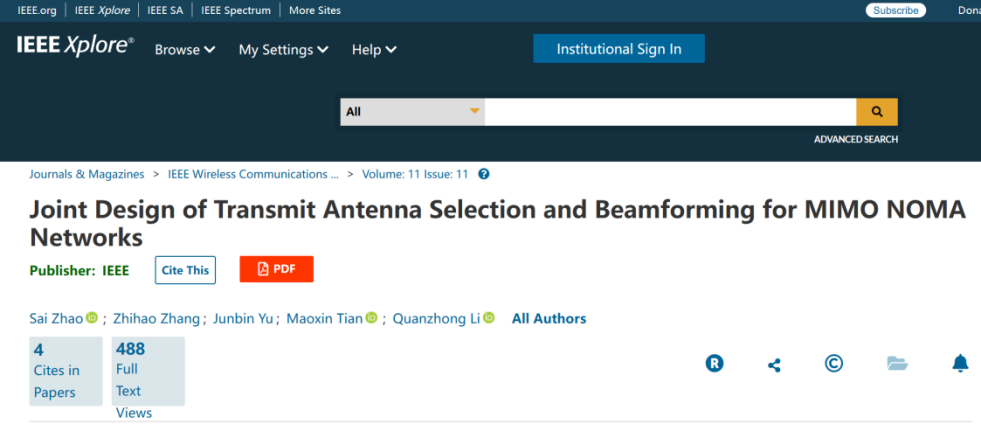Save to folder icon
981x424 pixels.
pyautogui.click(x=897, y=364)
